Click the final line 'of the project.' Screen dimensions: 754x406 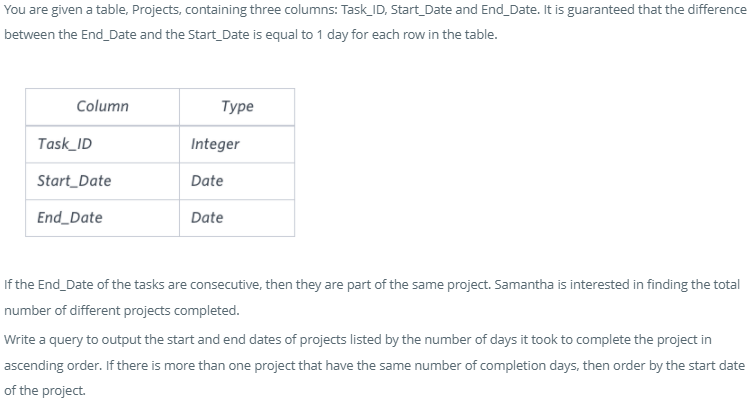(x=45, y=390)
